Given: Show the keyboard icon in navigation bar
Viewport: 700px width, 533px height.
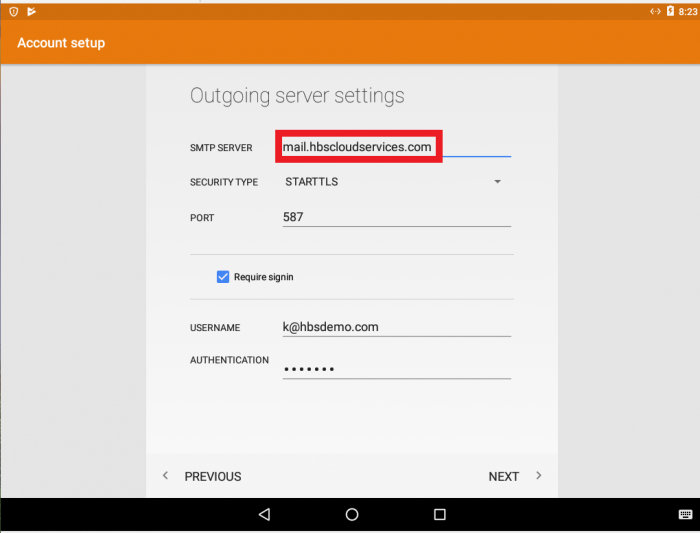Looking at the screenshot, I should (685, 514).
